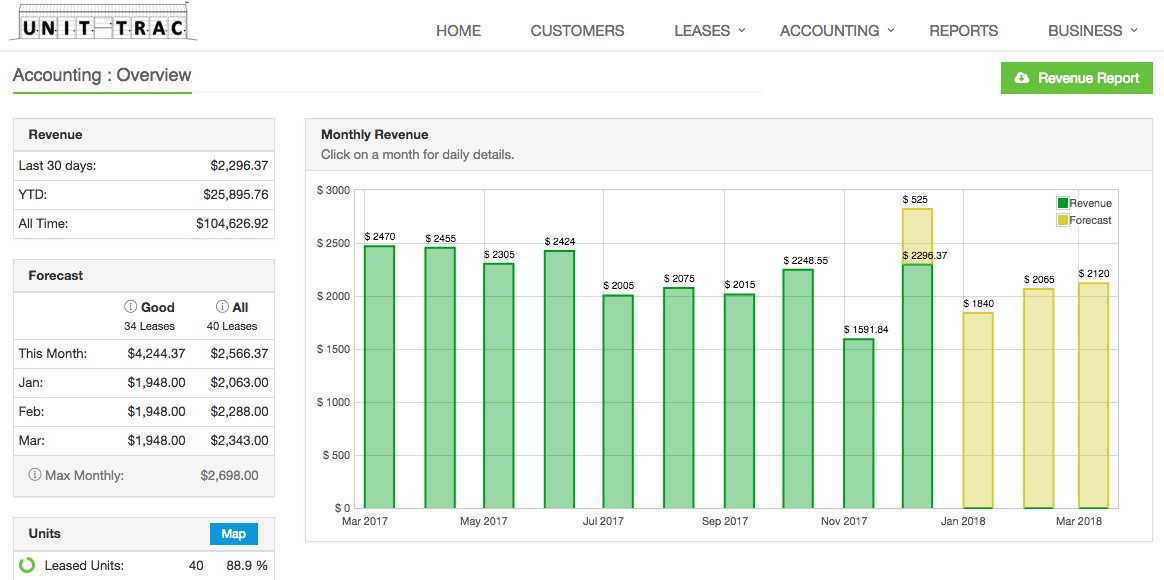Select the Sep 2017 bar labeled $ 2015

(x=739, y=401)
